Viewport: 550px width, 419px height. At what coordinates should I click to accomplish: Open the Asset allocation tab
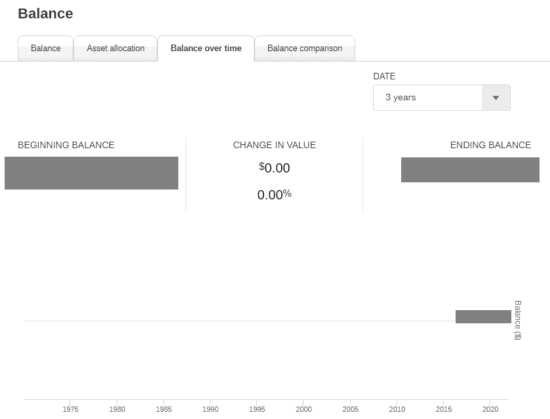[115, 48]
